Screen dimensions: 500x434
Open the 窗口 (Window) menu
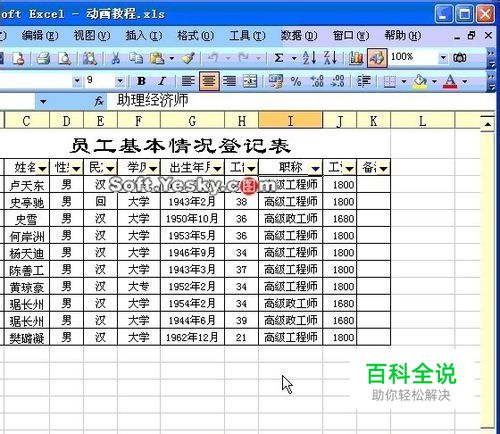[x=351, y=35]
